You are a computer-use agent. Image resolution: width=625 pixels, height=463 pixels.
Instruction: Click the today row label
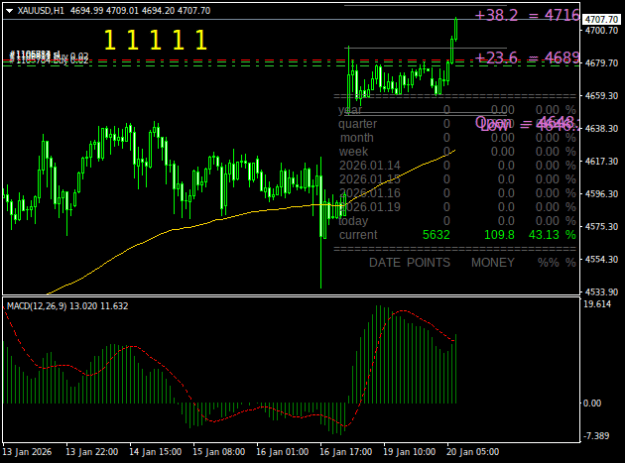coord(353,221)
